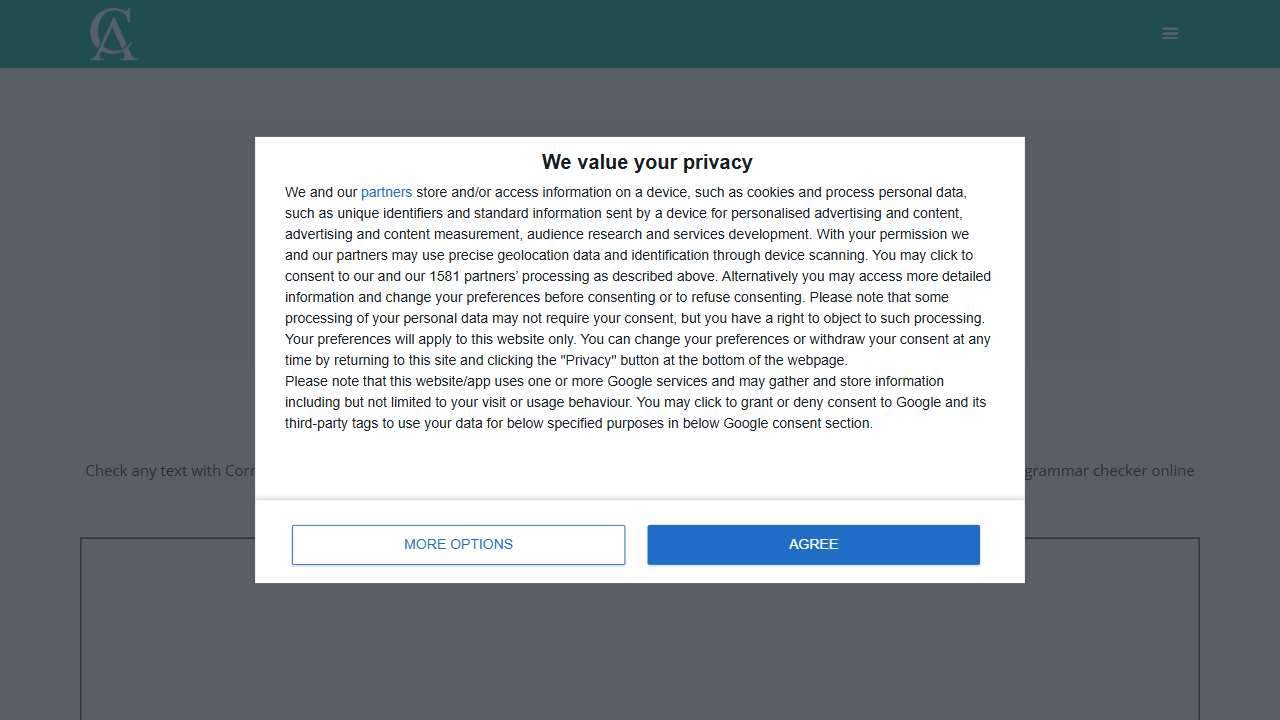
Task: Click the "Check any text with" description
Action: 170,470
